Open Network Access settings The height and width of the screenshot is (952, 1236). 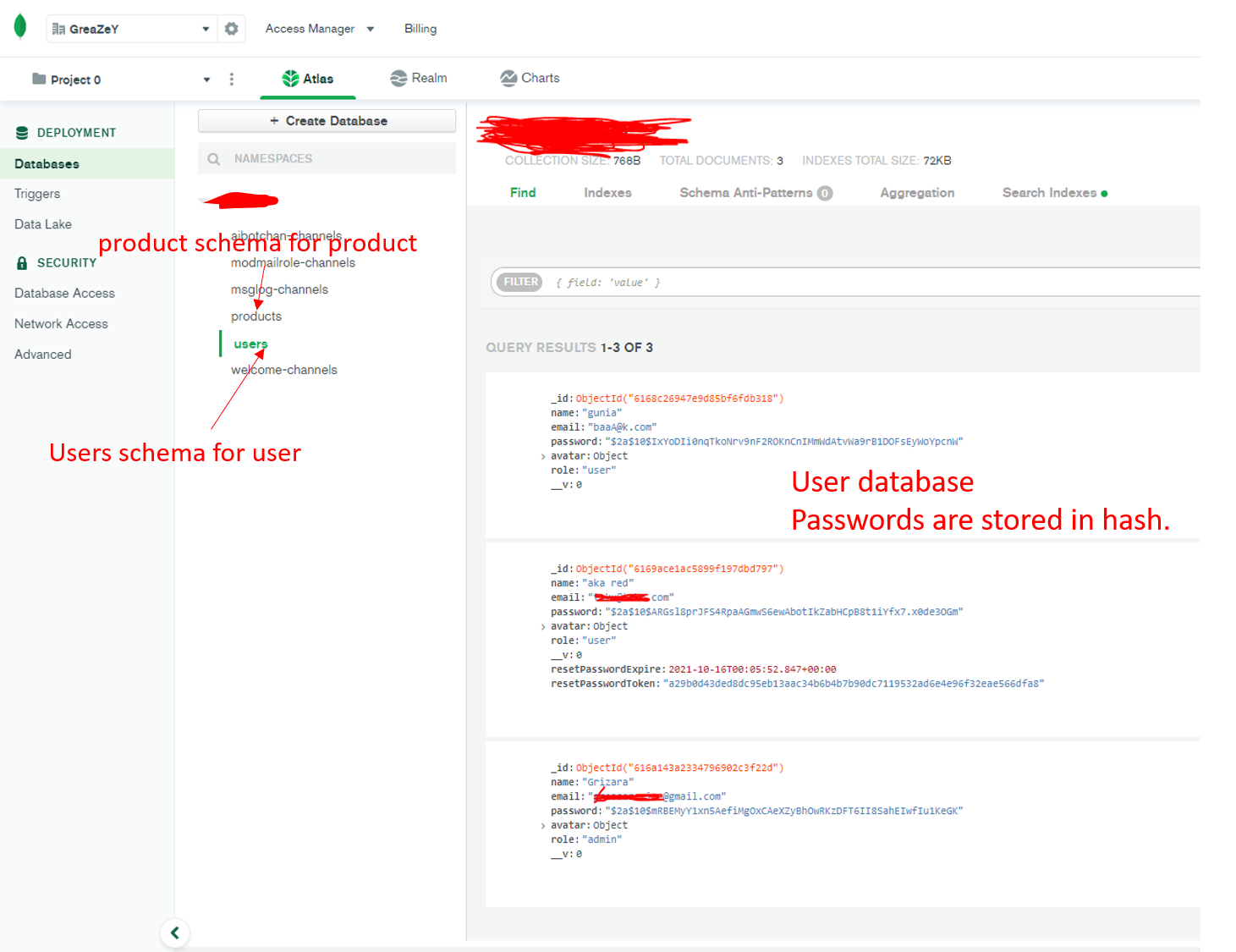pos(61,324)
